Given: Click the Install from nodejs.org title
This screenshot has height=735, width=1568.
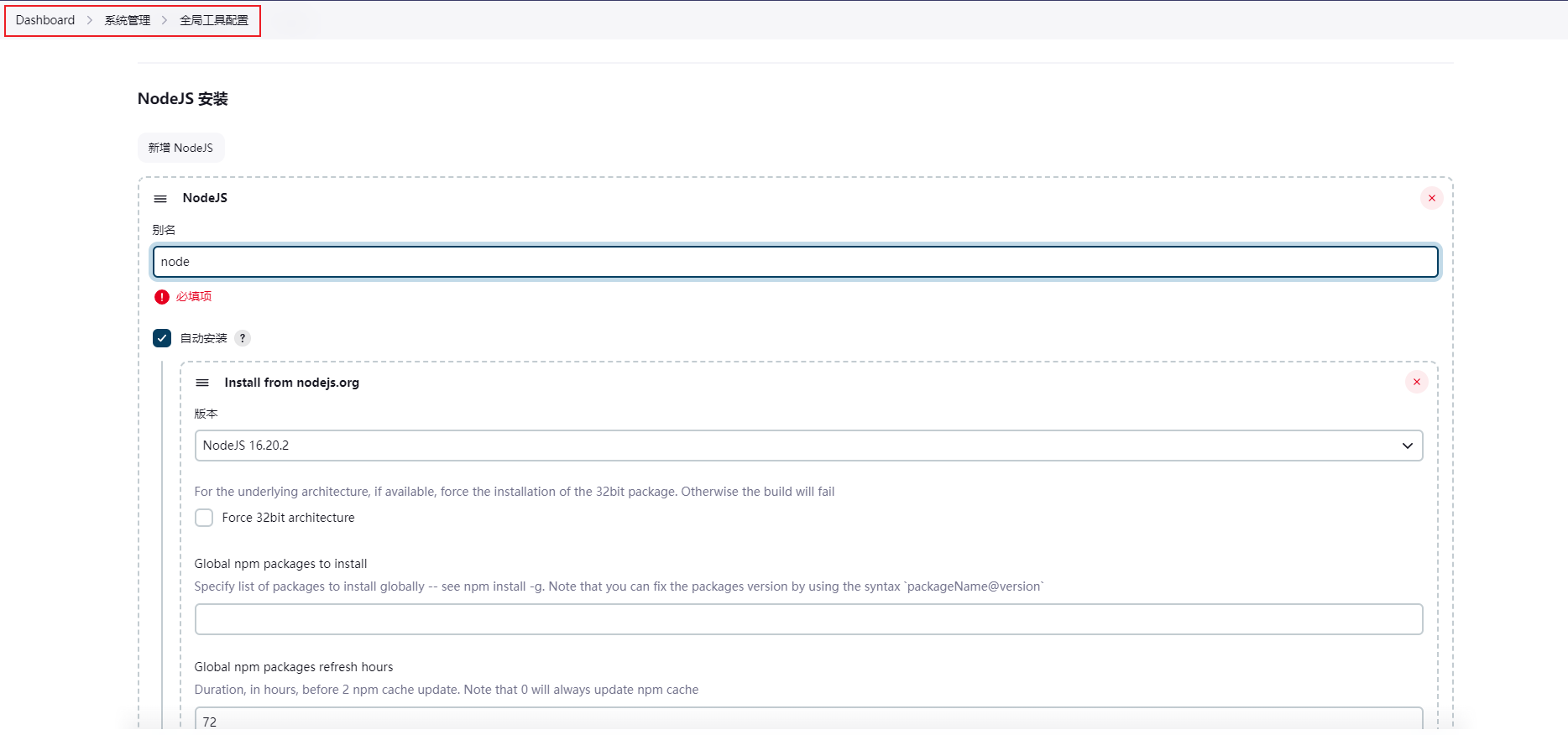Looking at the screenshot, I should coord(292,383).
